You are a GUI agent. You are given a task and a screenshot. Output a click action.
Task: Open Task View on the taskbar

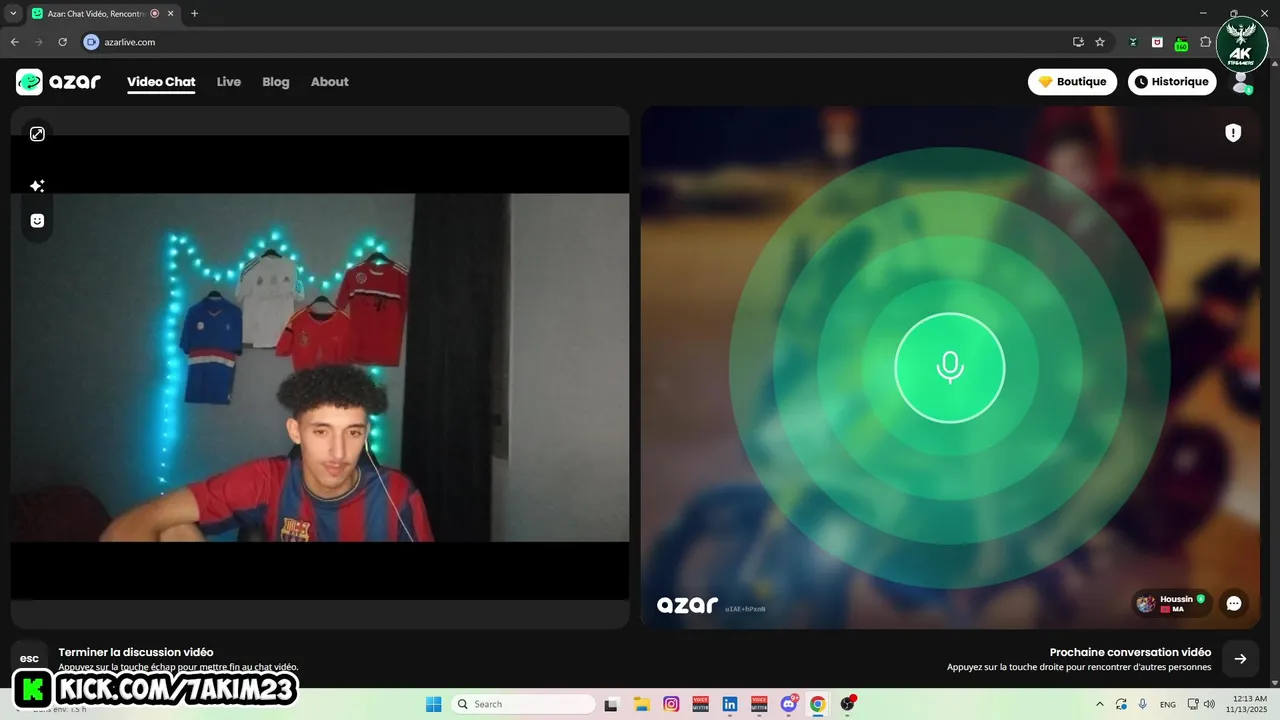point(613,704)
